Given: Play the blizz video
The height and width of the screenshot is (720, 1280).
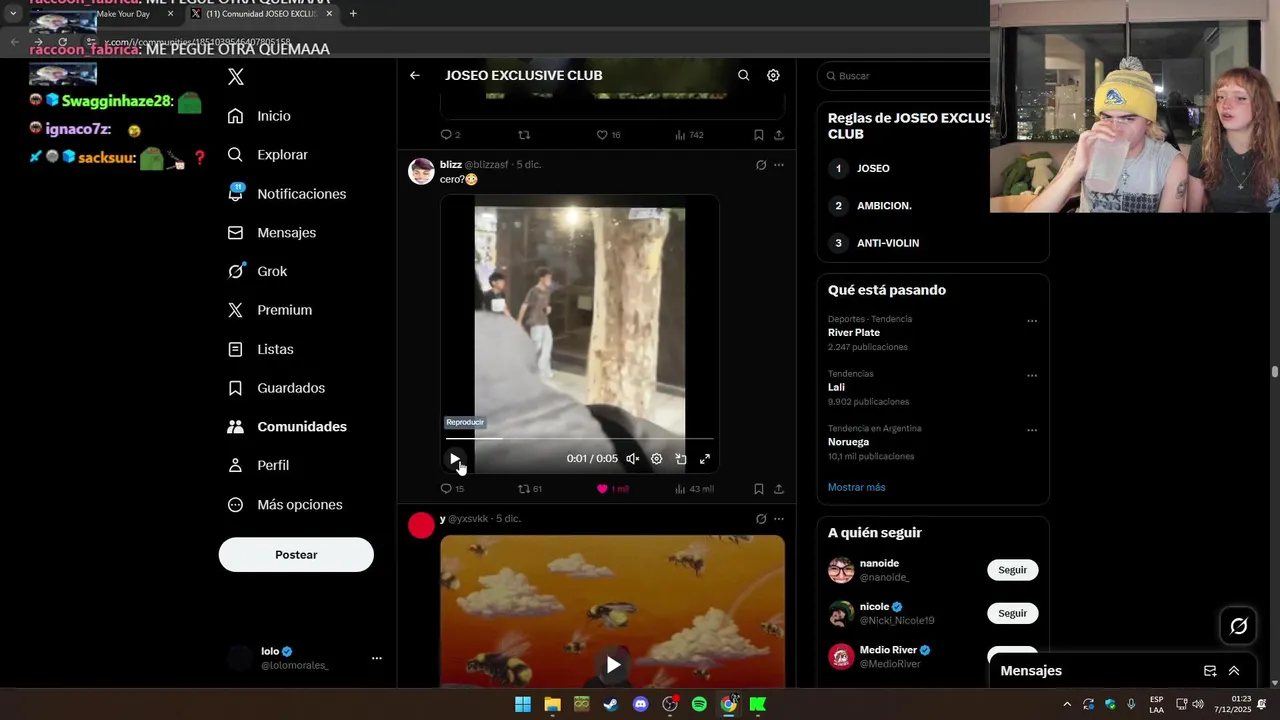Looking at the screenshot, I should [x=455, y=459].
